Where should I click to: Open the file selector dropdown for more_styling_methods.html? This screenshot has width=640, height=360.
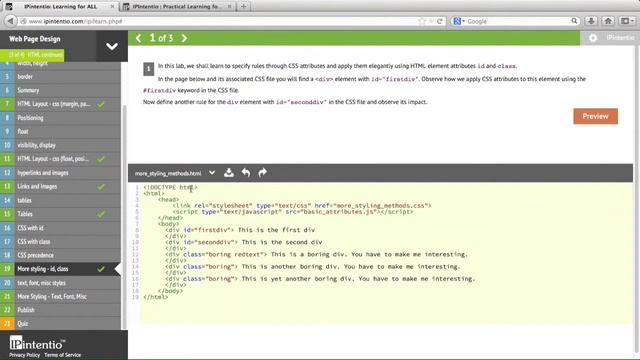[212, 173]
